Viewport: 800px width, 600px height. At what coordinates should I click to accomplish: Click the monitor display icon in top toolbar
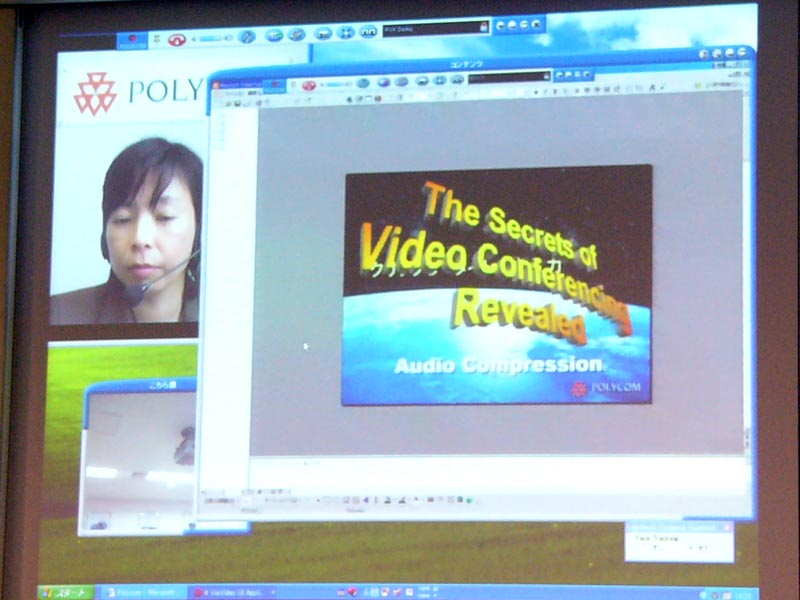pyautogui.click(x=323, y=34)
